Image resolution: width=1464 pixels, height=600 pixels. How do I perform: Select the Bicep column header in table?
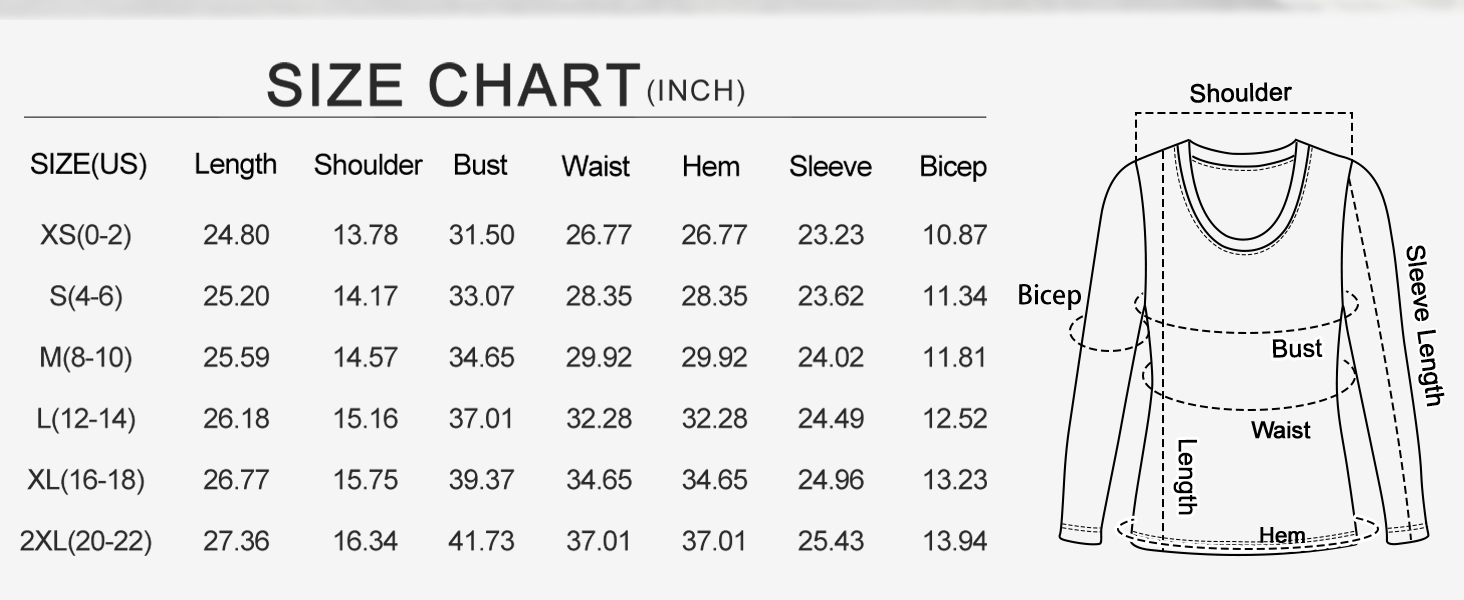(952, 168)
